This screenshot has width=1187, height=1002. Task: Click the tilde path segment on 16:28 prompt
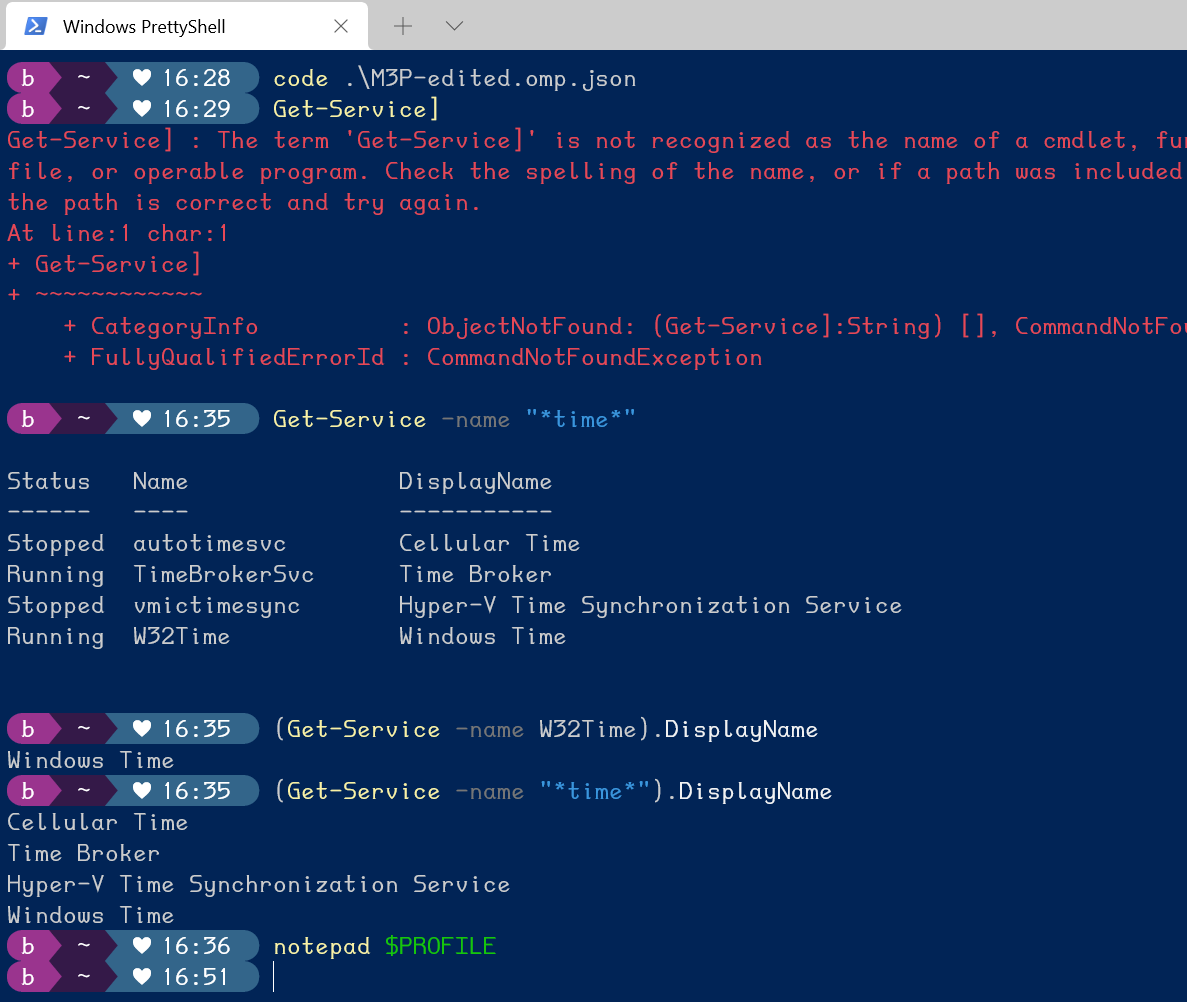(x=85, y=78)
